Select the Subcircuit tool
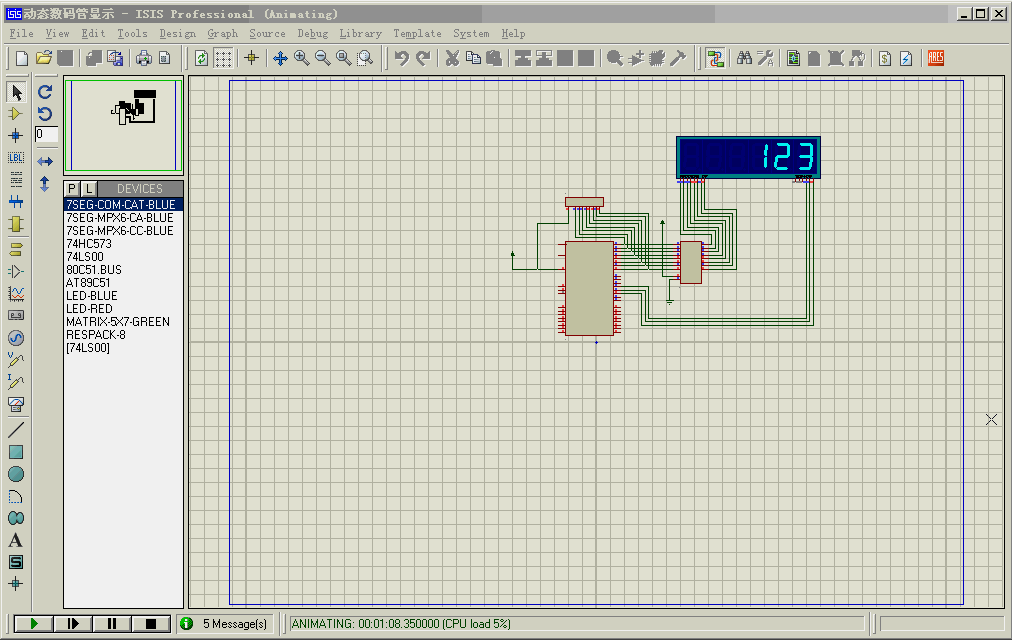This screenshot has width=1012, height=640. pos(16,224)
